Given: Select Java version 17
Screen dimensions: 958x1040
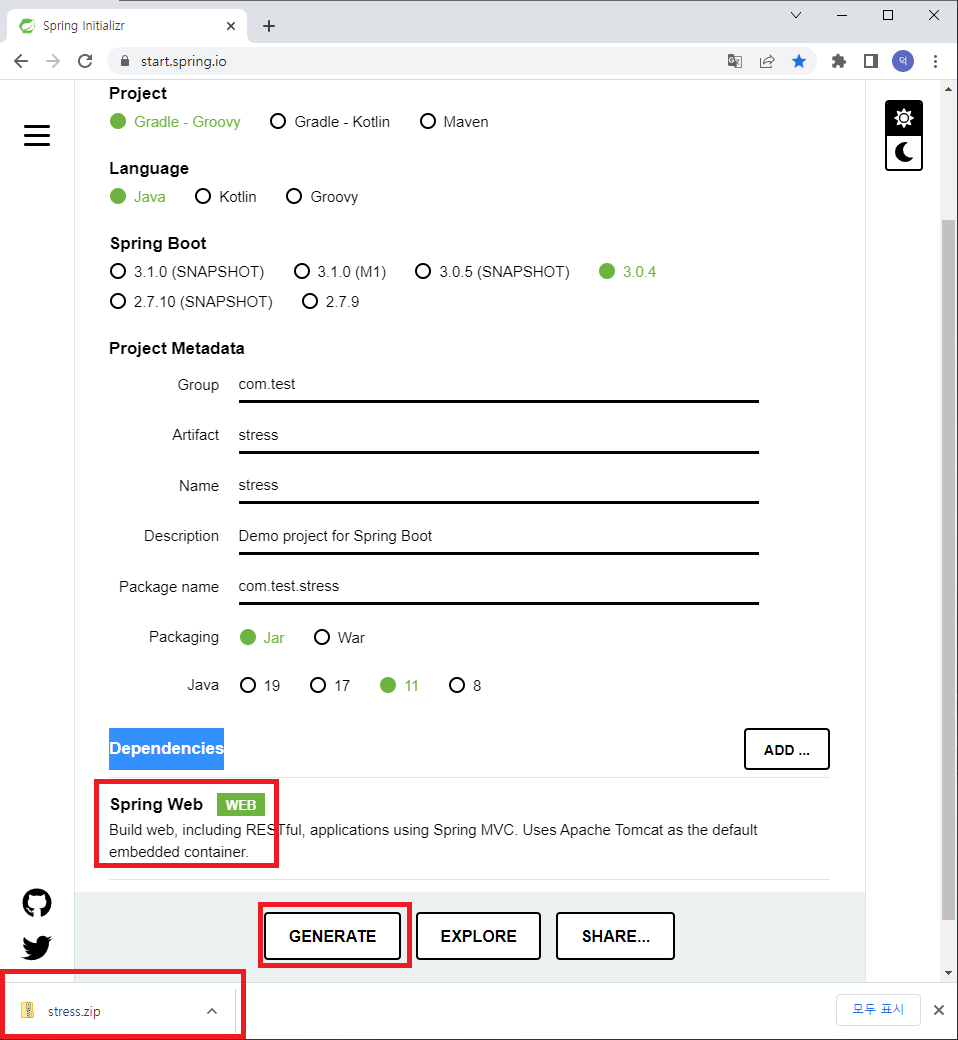Looking at the screenshot, I should tap(330, 685).
